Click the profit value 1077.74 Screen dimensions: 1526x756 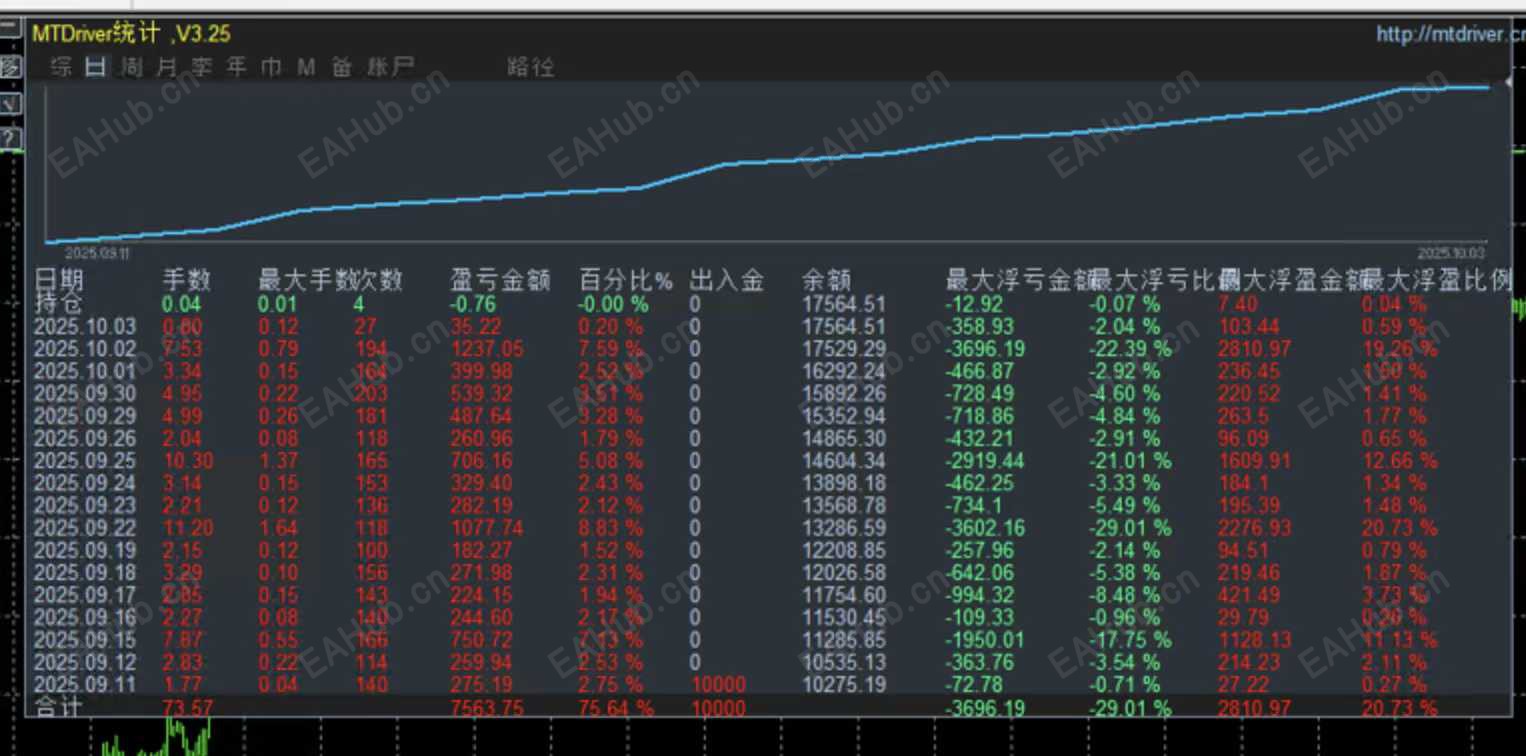pyautogui.click(x=487, y=528)
